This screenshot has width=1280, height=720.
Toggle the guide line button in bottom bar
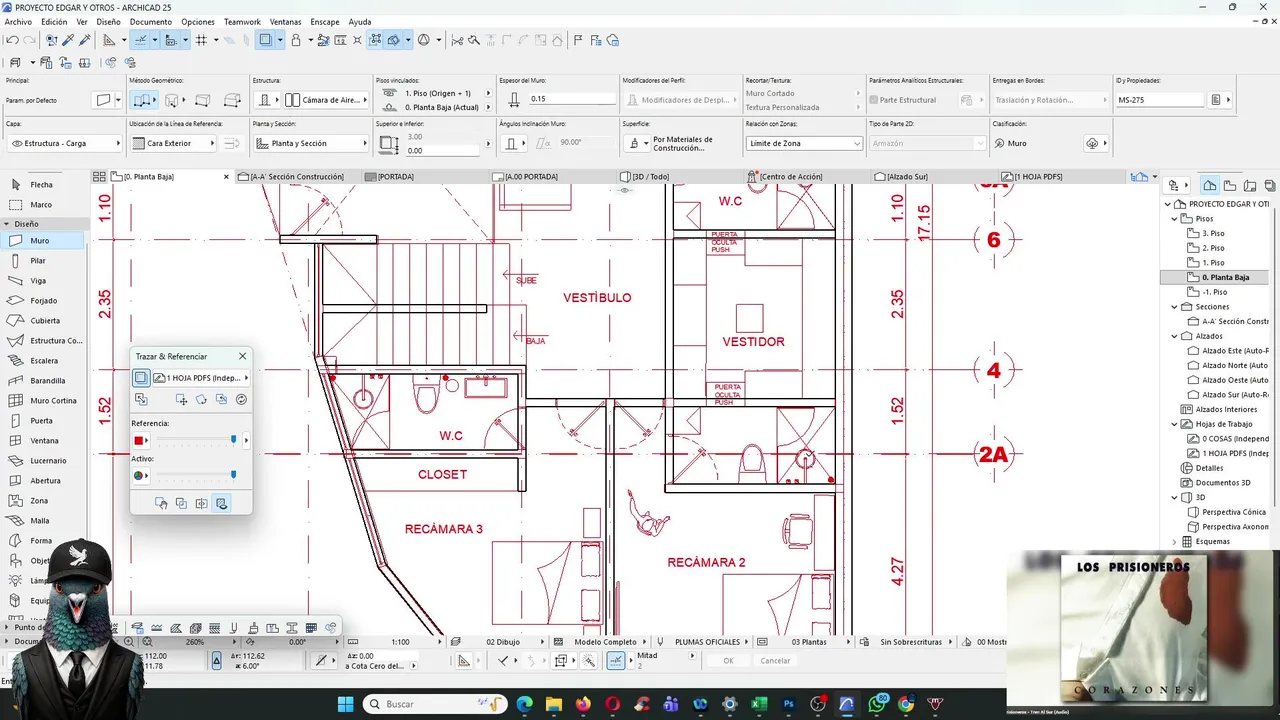pyautogui.click(x=617, y=661)
